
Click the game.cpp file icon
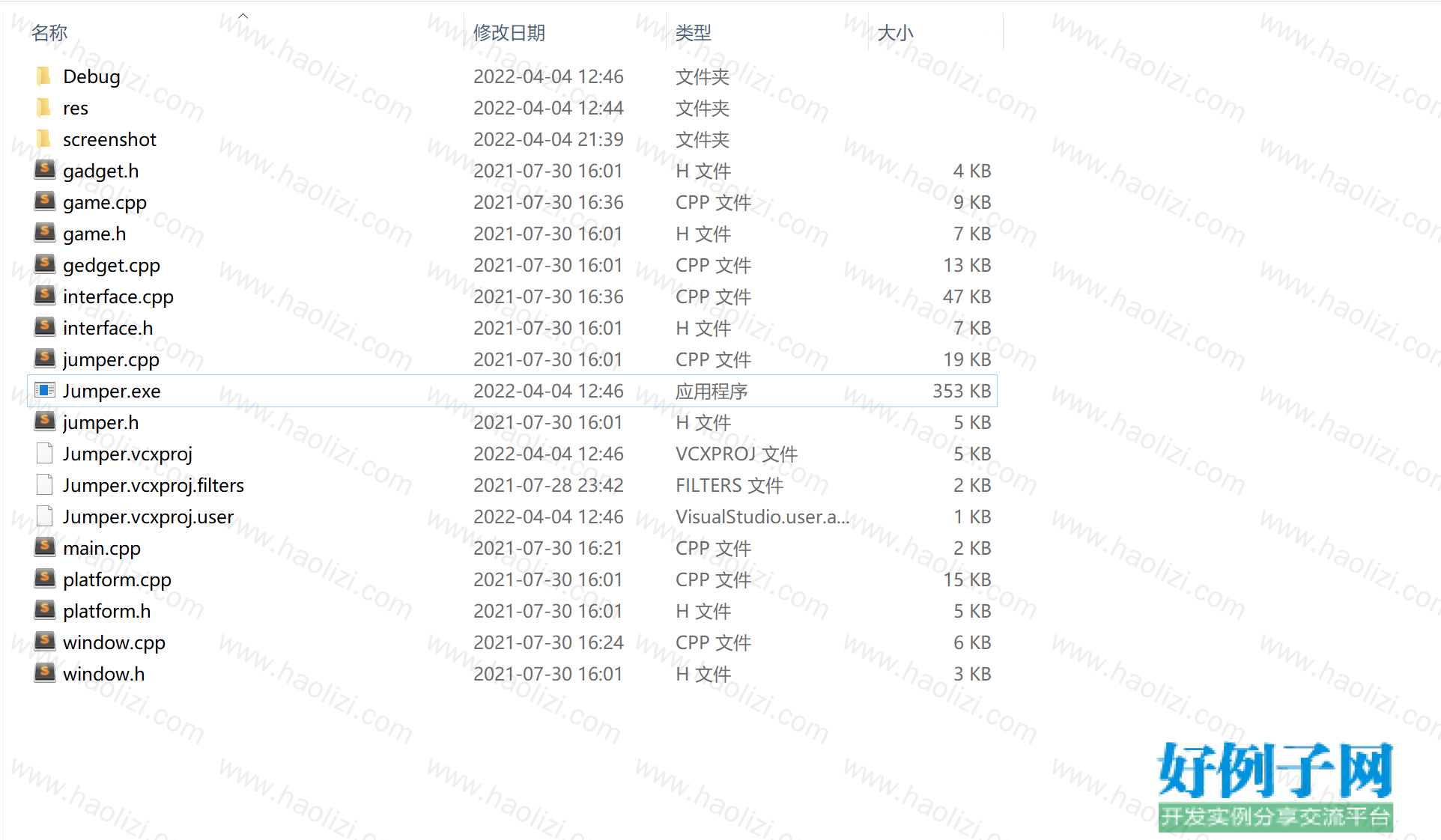(45, 201)
